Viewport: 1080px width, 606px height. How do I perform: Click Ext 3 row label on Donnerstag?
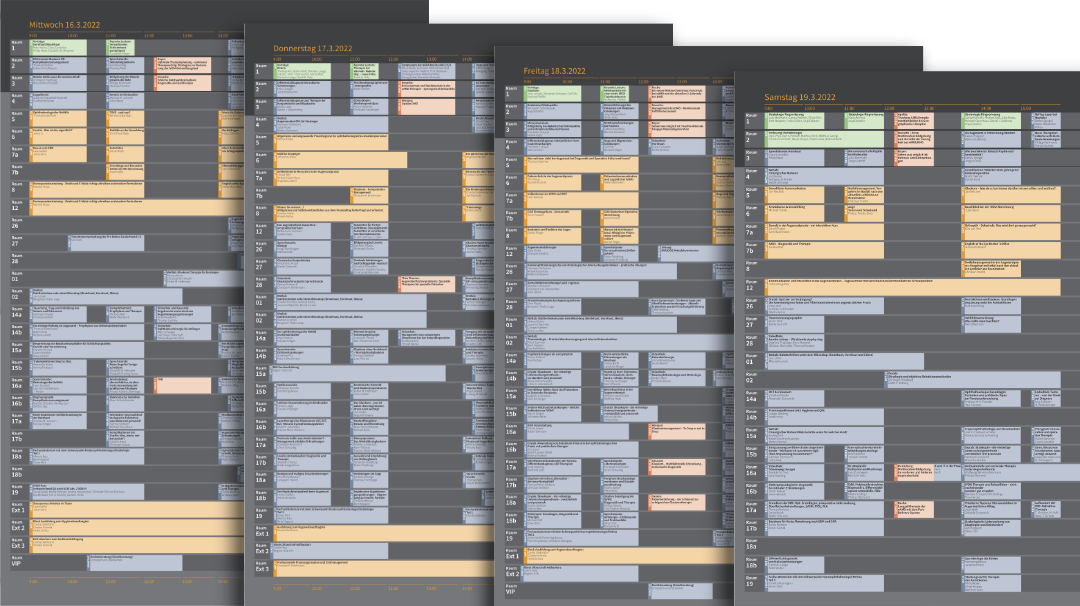pos(262,569)
